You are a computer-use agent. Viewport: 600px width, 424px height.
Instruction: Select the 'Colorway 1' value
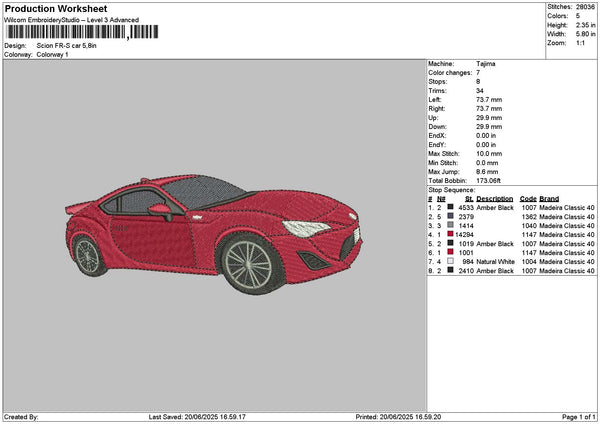click(52, 55)
